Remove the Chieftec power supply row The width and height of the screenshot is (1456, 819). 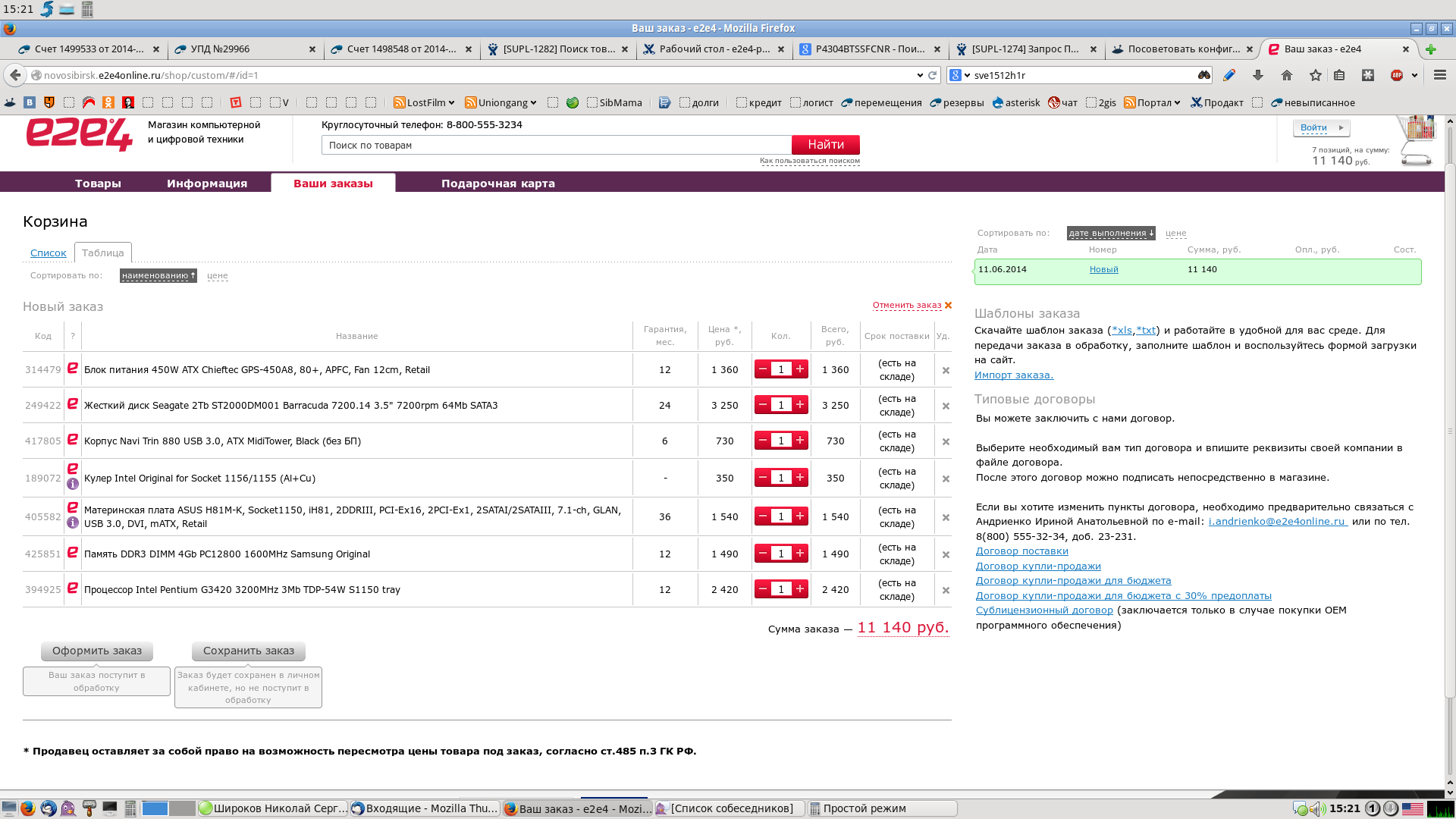946,371
